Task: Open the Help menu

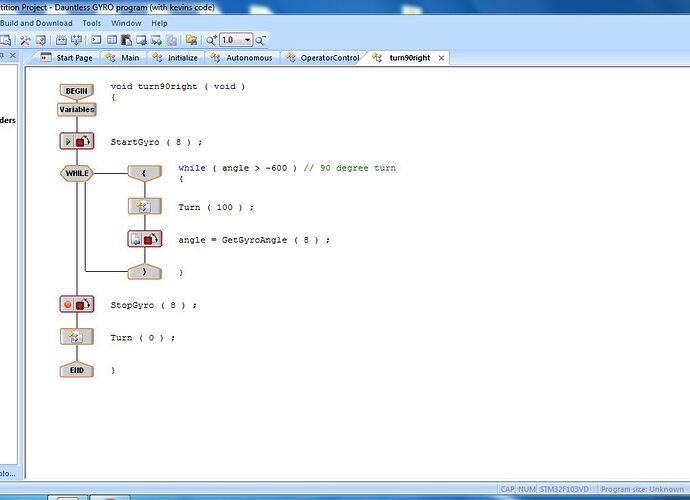Action: point(159,23)
